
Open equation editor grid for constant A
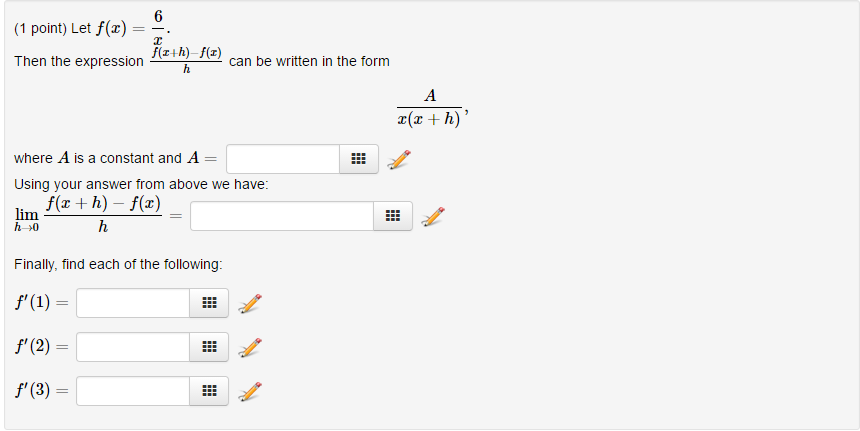(359, 159)
